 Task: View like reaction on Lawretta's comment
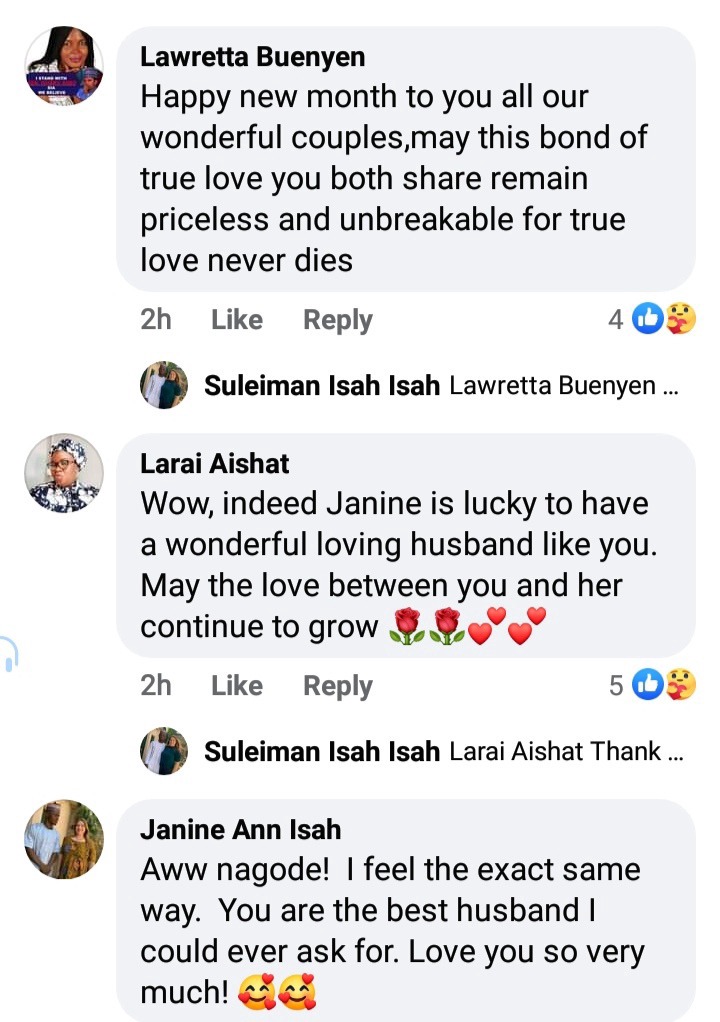pos(648,319)
